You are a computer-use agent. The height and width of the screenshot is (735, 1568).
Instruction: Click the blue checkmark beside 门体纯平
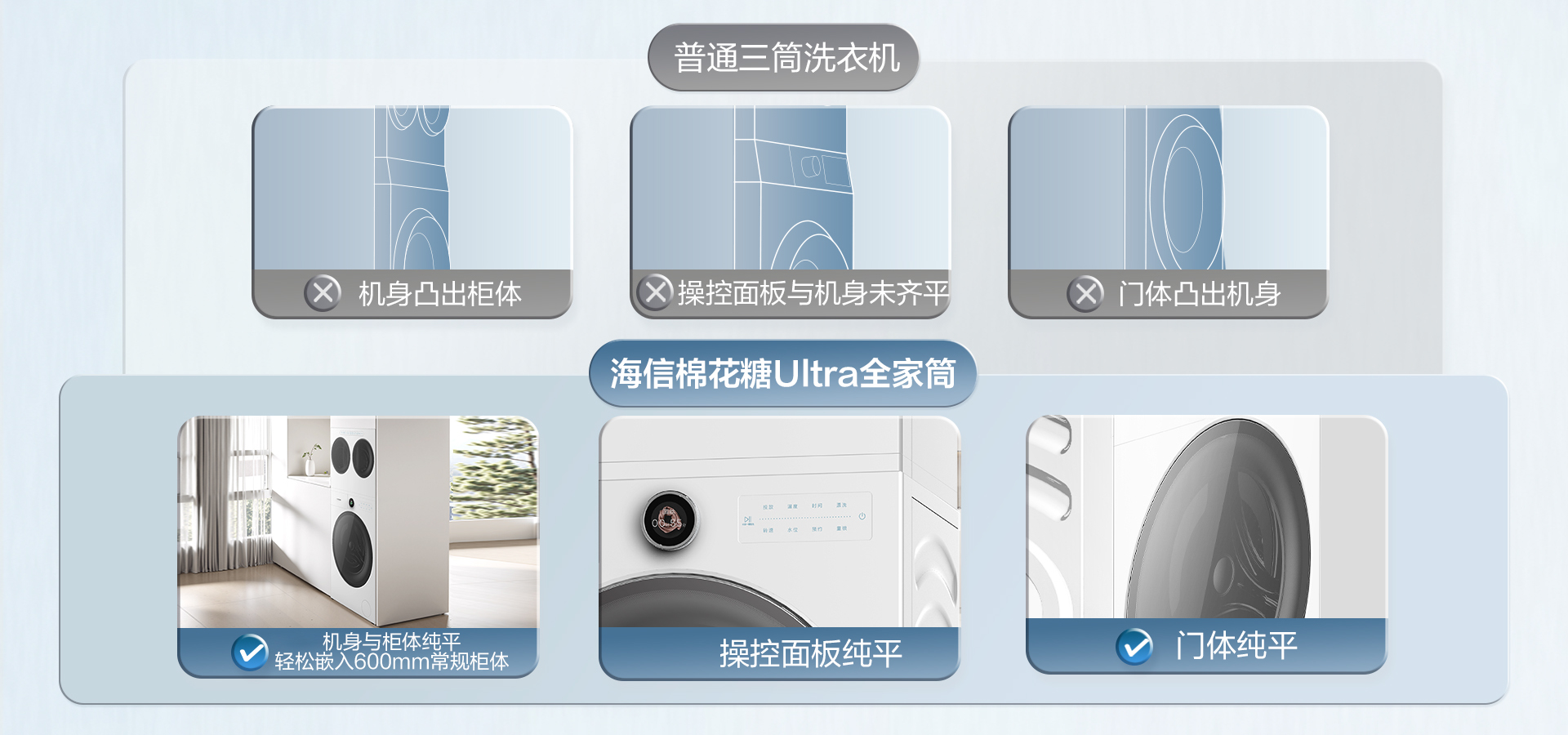(1134, 647)
